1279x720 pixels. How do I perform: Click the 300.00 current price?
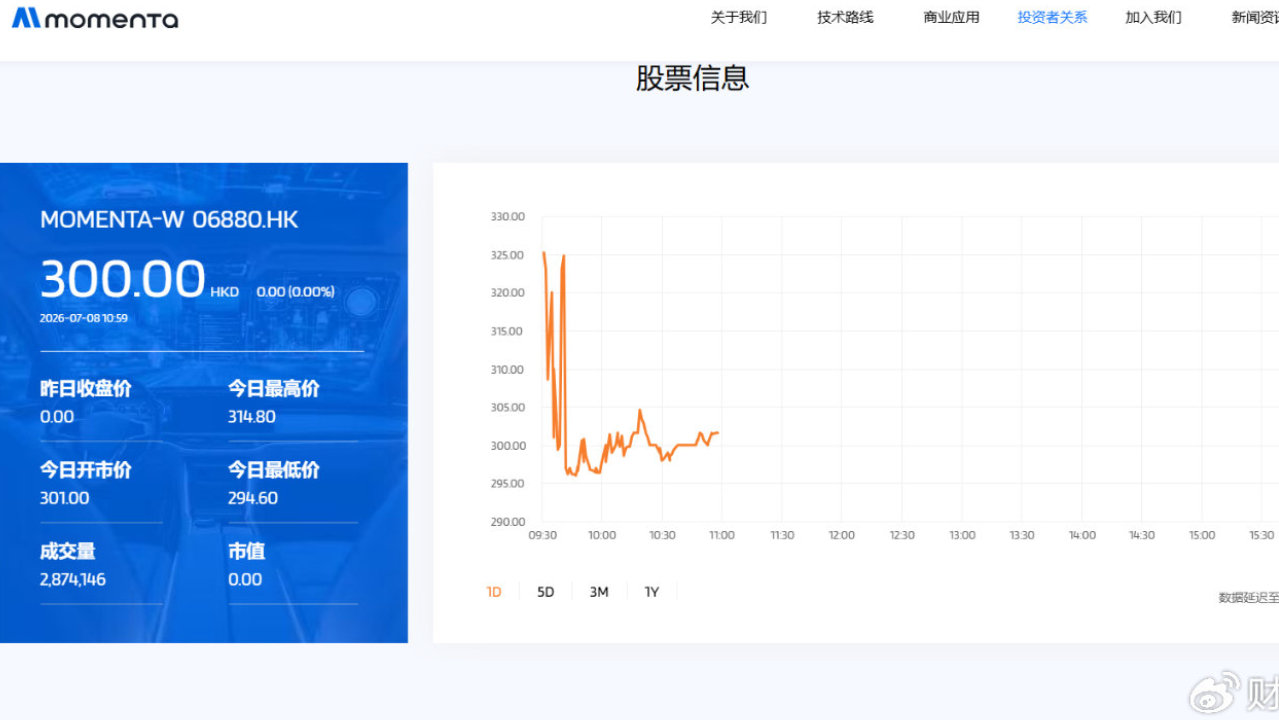click(123, 279)
